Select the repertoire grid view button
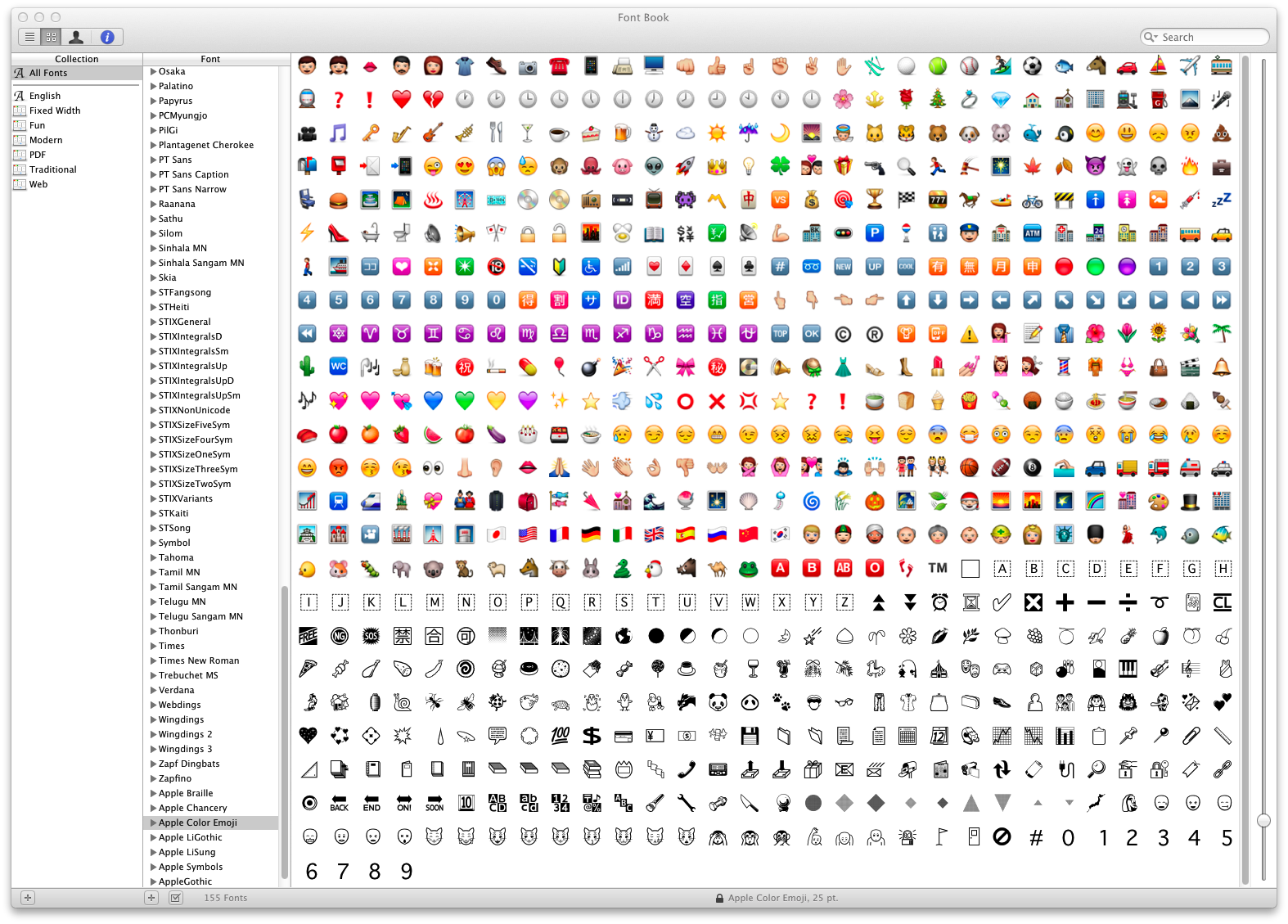This screenshot has height=924, width=1288. [x=52, y=37]
